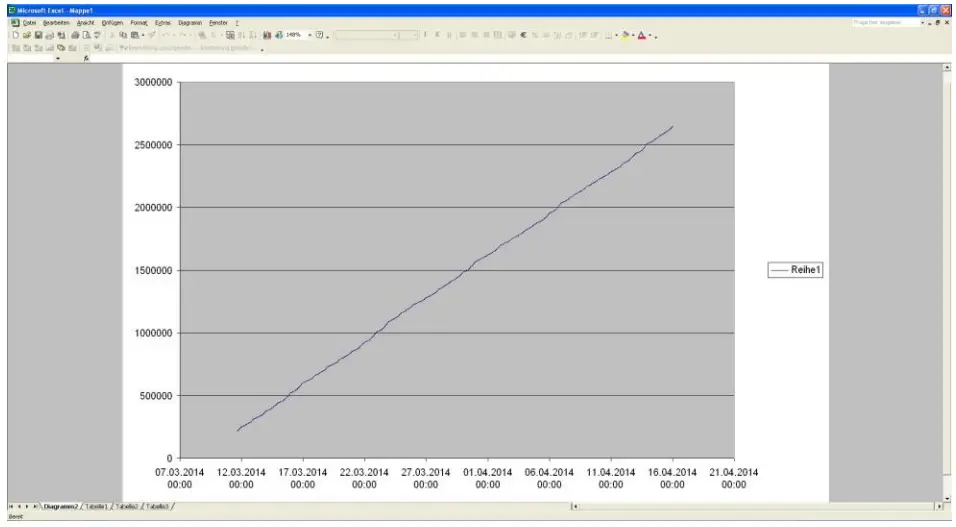The height and width of the screenshot is (527, 956).
Task: Save the workbook with floppy icon
Action: point(38,35)
